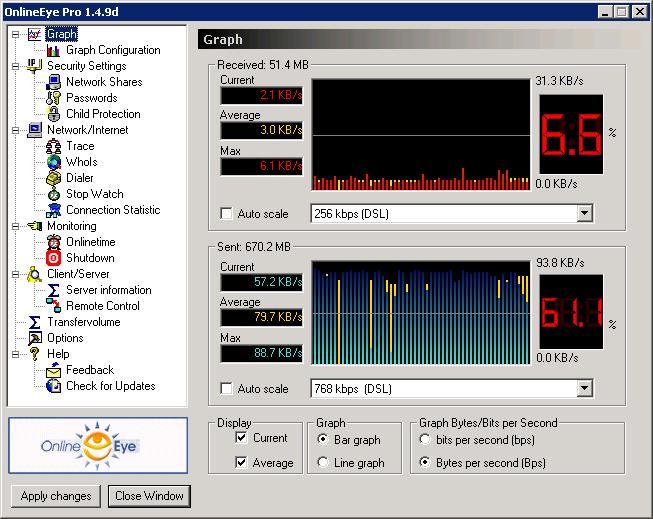Enable Auto scale for Sent graph
This screenshot has height=519, width=653.
(x=227, y=389)
